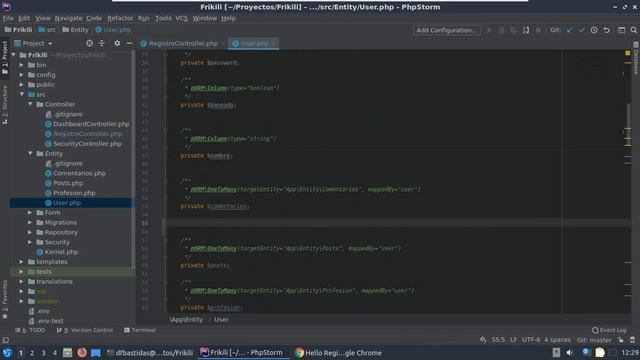Click the Debug bug icon in toolbar
This screenshot has height=360, width=640.
(502, 30)
